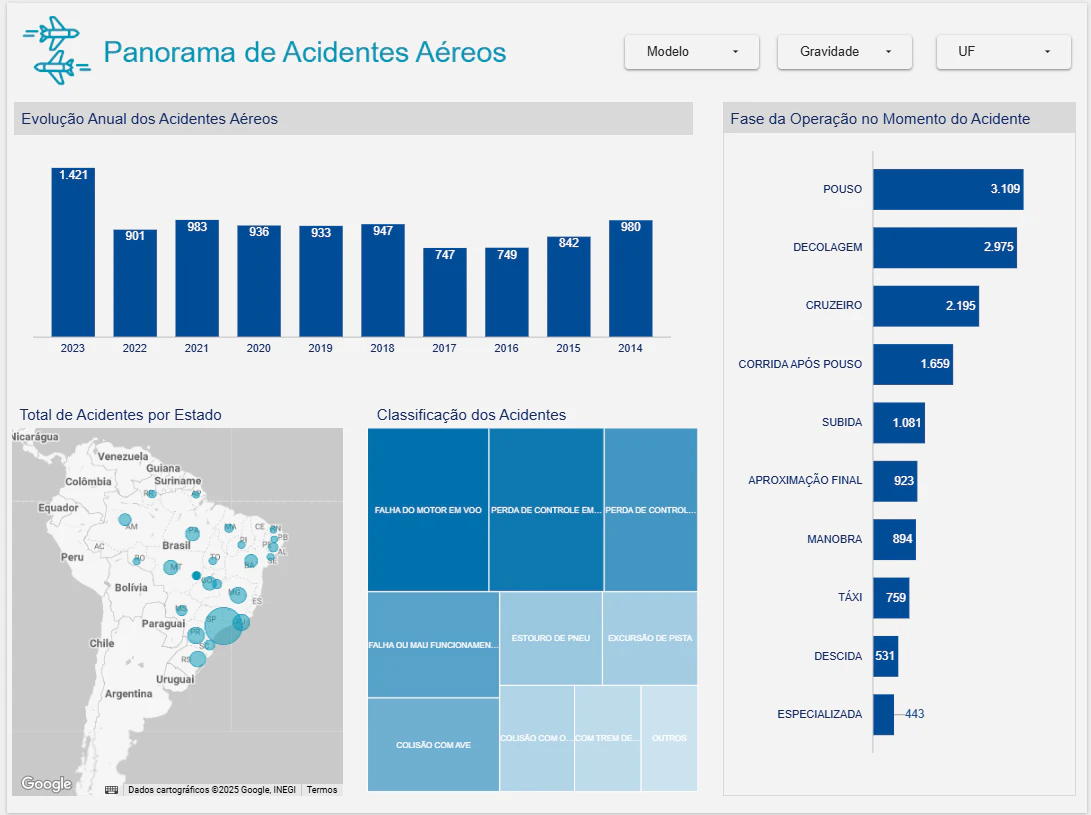Click the 443 value label
Image resolution: width=1091 pixels, height=815 pixels.
point(914,714)
